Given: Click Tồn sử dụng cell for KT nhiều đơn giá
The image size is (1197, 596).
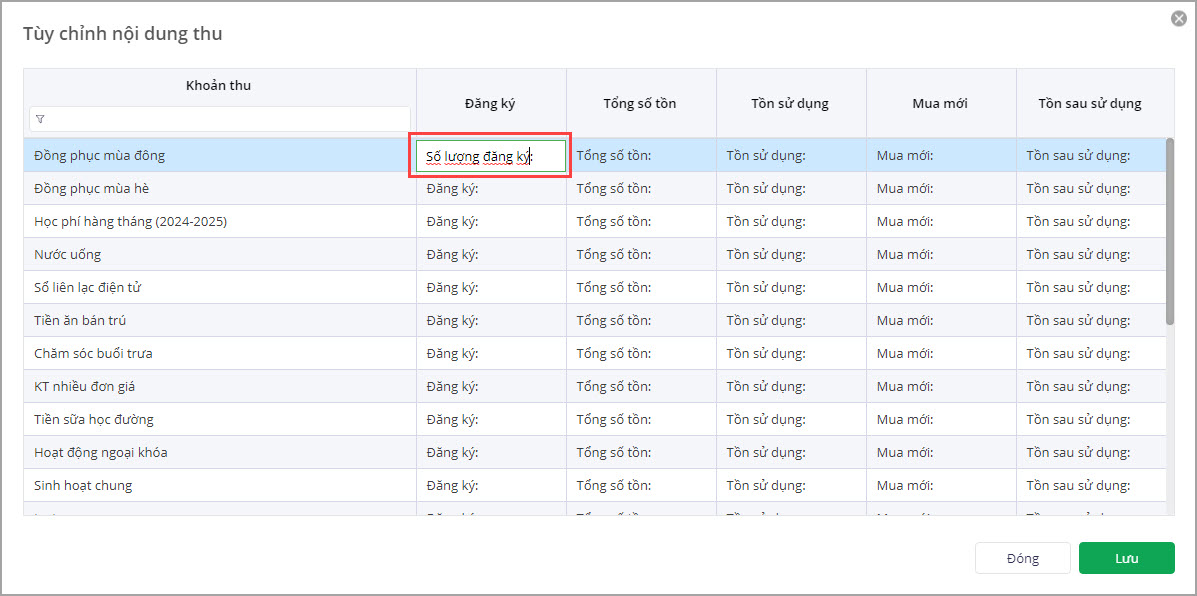Looking at the screenshot, I should [x=791, y=387].
